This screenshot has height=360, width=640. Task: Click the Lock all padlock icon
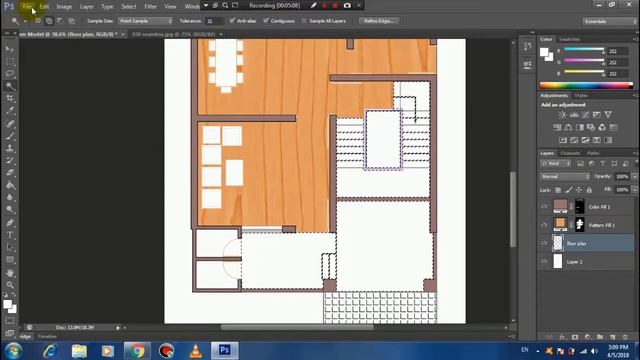point(589,190)
